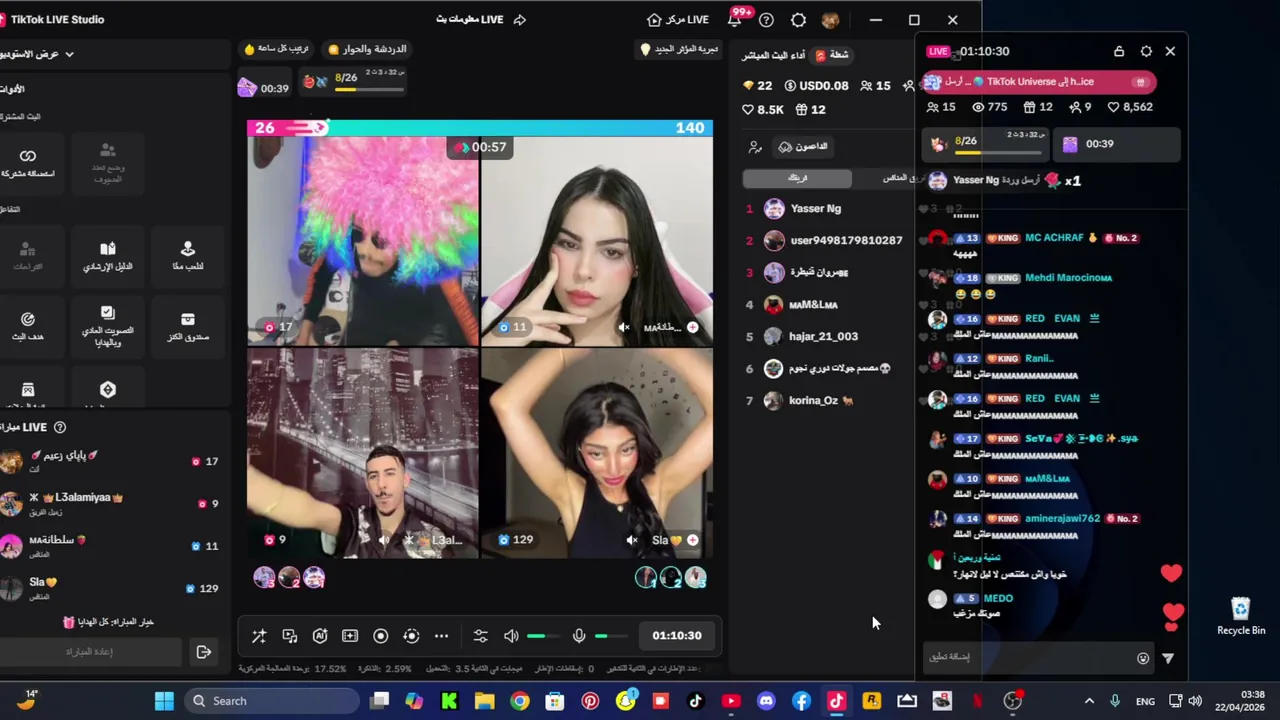1280x720 pixels.
Task: Open the co-host link tool tile
Action: [28, 162]
